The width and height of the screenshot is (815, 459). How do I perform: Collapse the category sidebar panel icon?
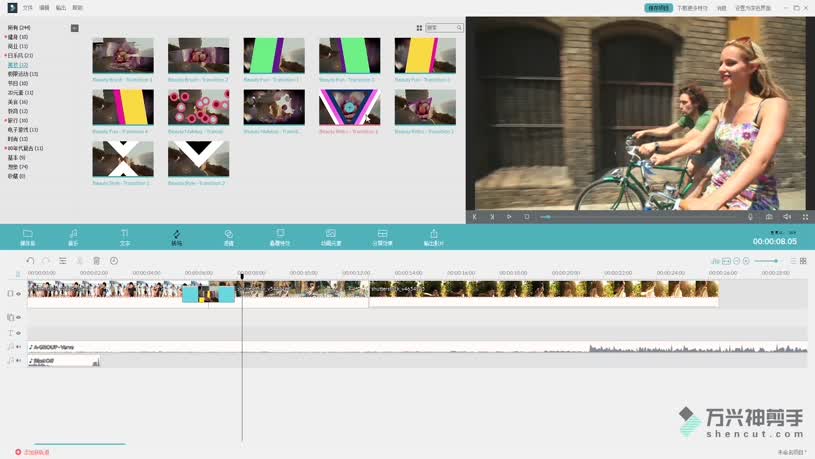(75, 28)
